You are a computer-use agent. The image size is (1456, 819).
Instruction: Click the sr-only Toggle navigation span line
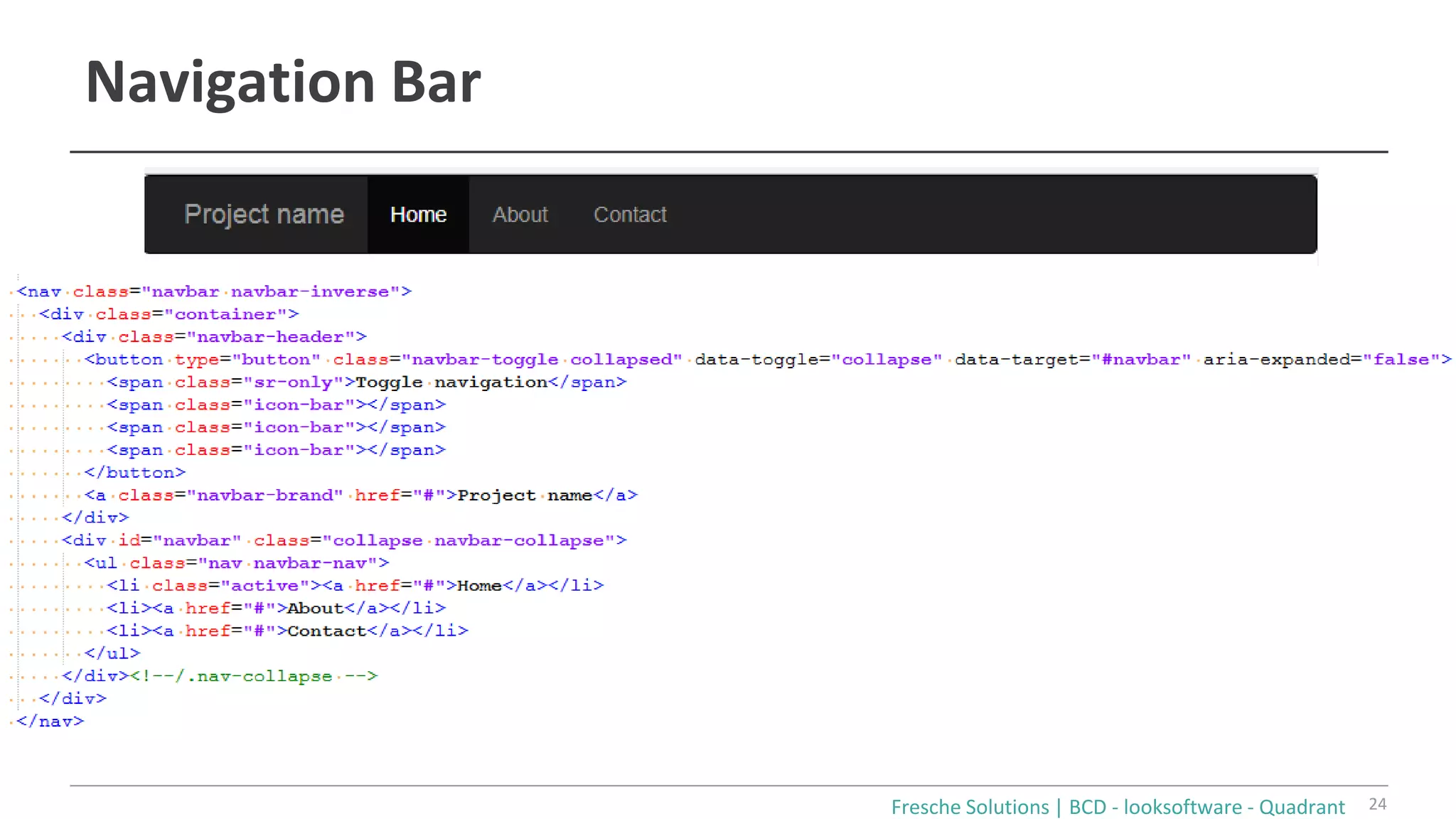pyautogui.click(x=366, y=382)
